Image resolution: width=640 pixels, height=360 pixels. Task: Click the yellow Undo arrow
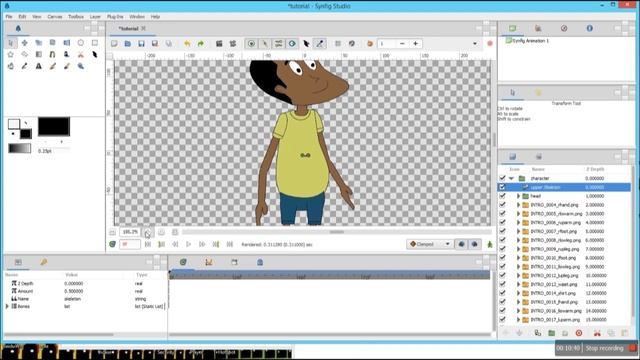click(187, 44)
